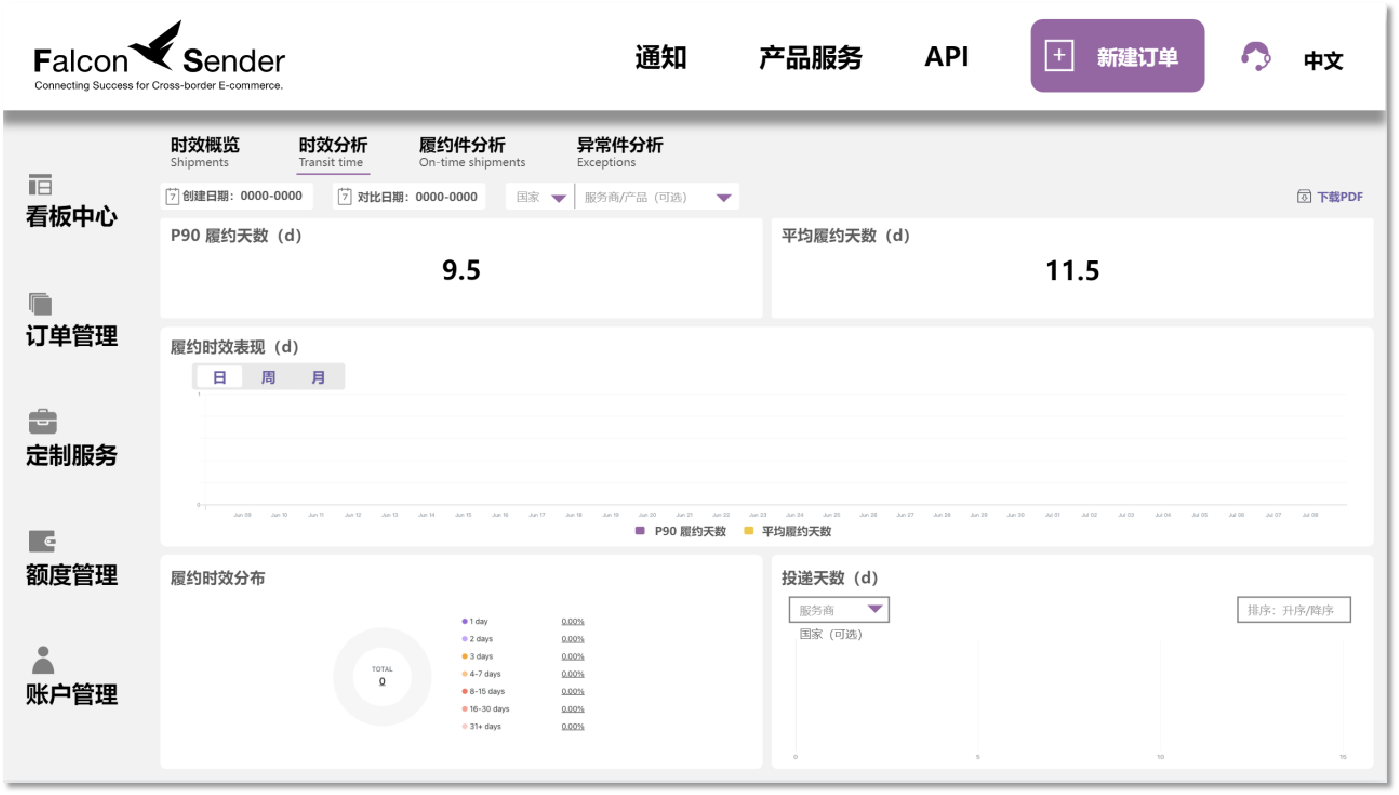Open order management (订单管理) stack icon

[x=40, y=304]
